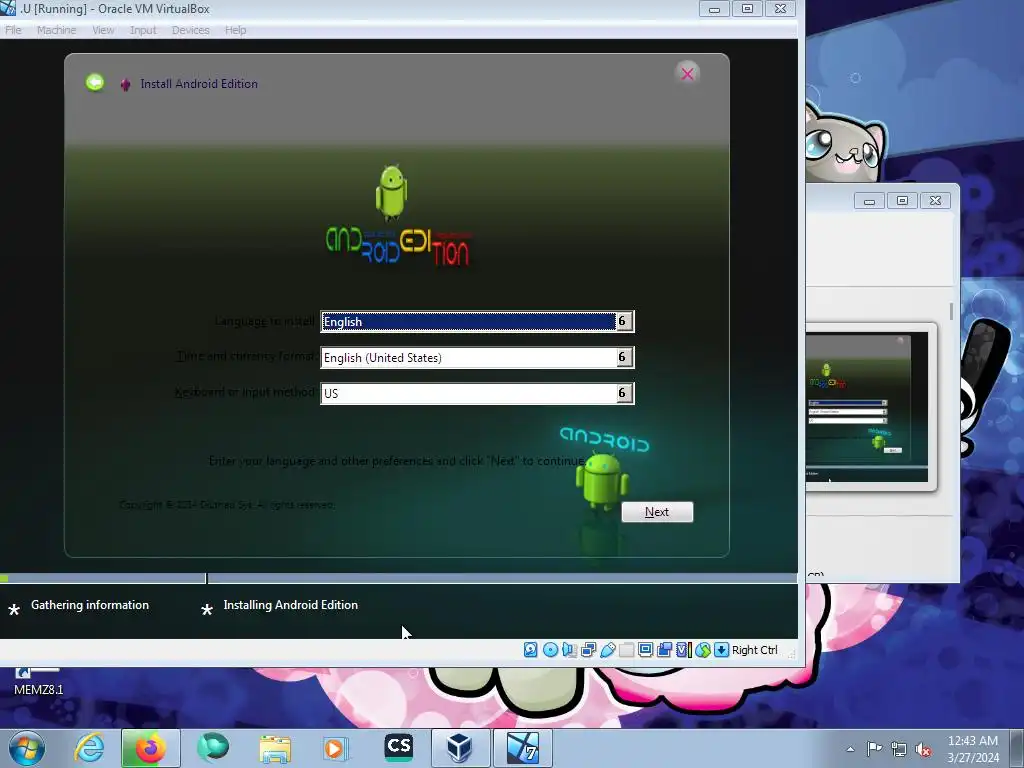
Task: Click the scrollbar in background VirtualBox window
Action: (x=951, y=312)
